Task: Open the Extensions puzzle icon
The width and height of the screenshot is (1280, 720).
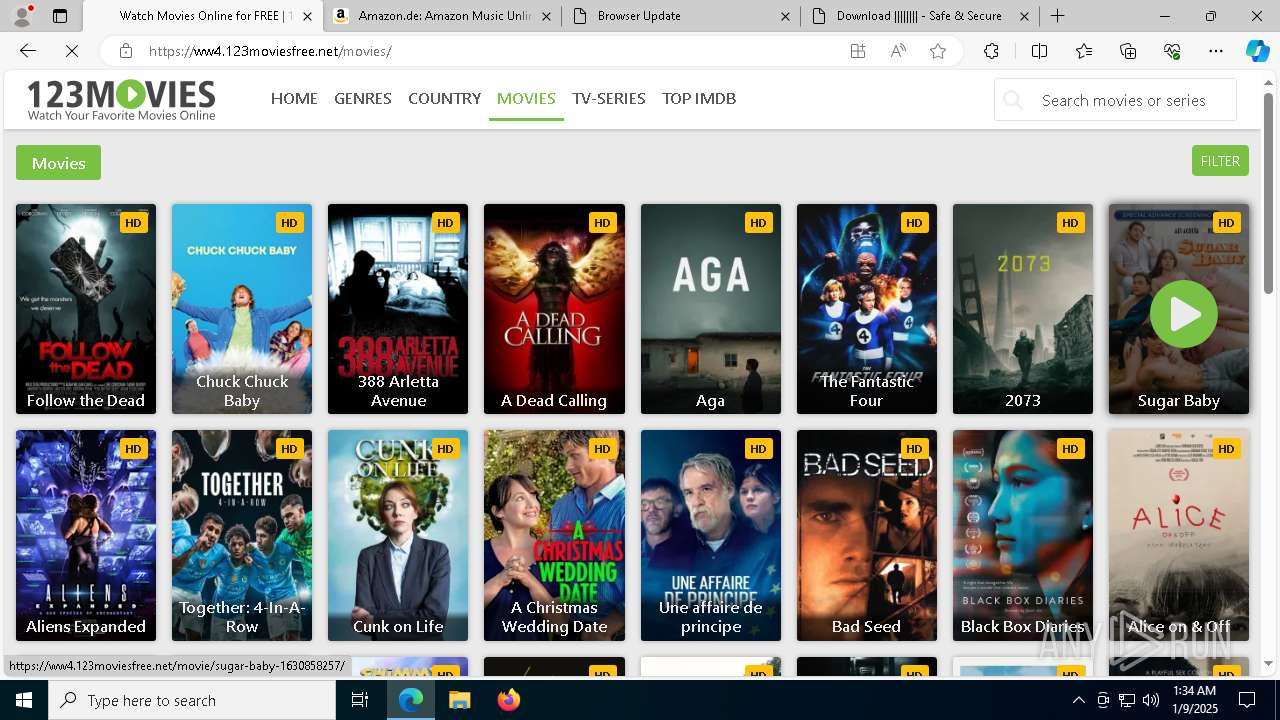Action: click(991, 51)
